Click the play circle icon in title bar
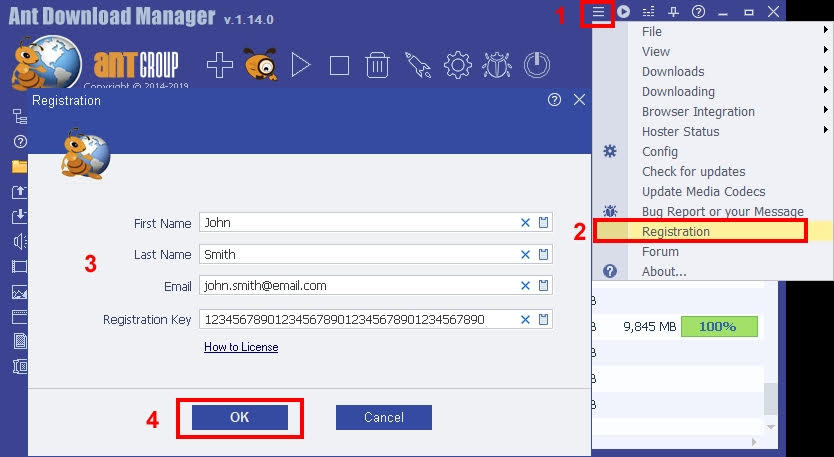 623,11
